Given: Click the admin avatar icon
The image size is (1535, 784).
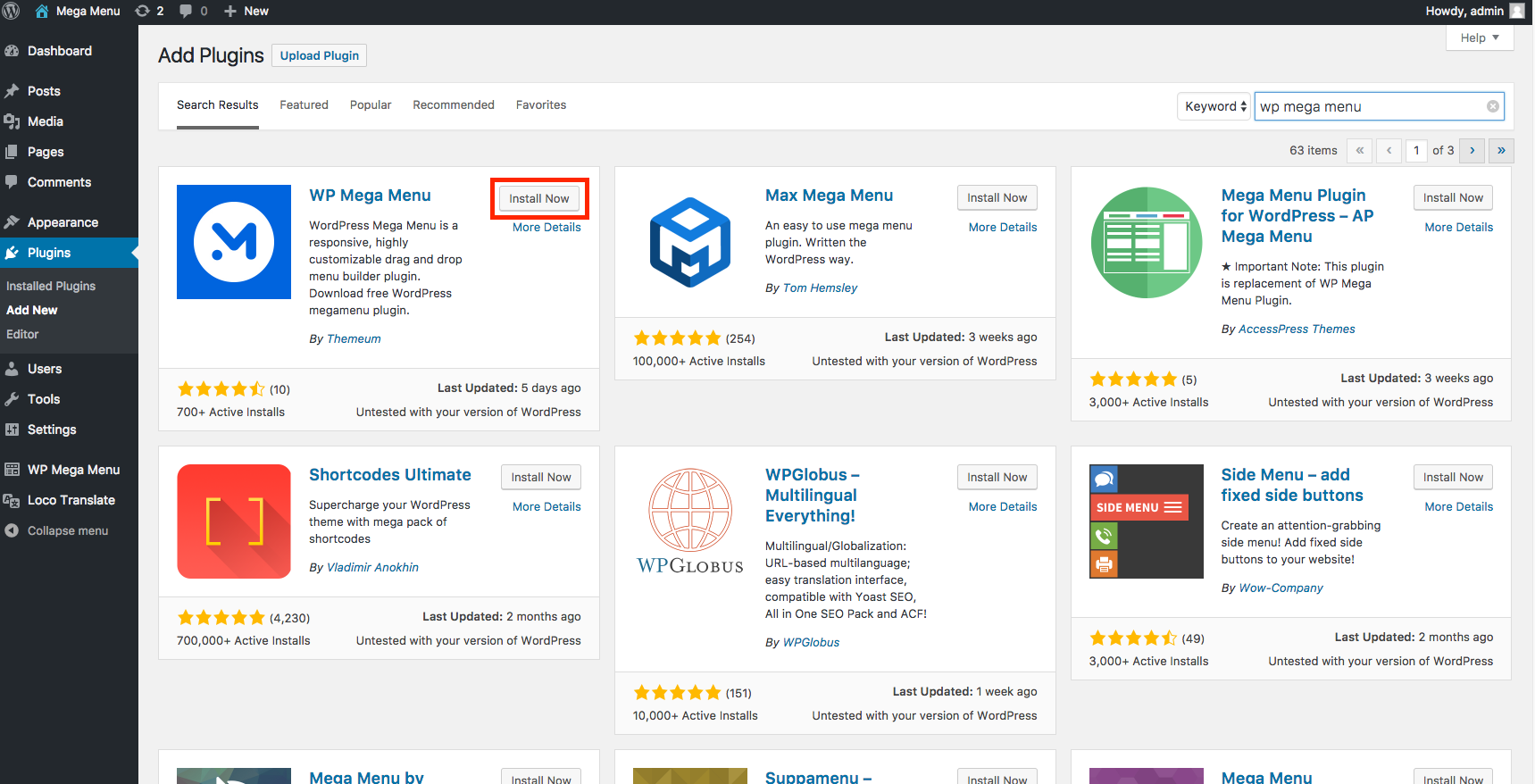Looking at the screenshot, I should (x=1517, y=11).
